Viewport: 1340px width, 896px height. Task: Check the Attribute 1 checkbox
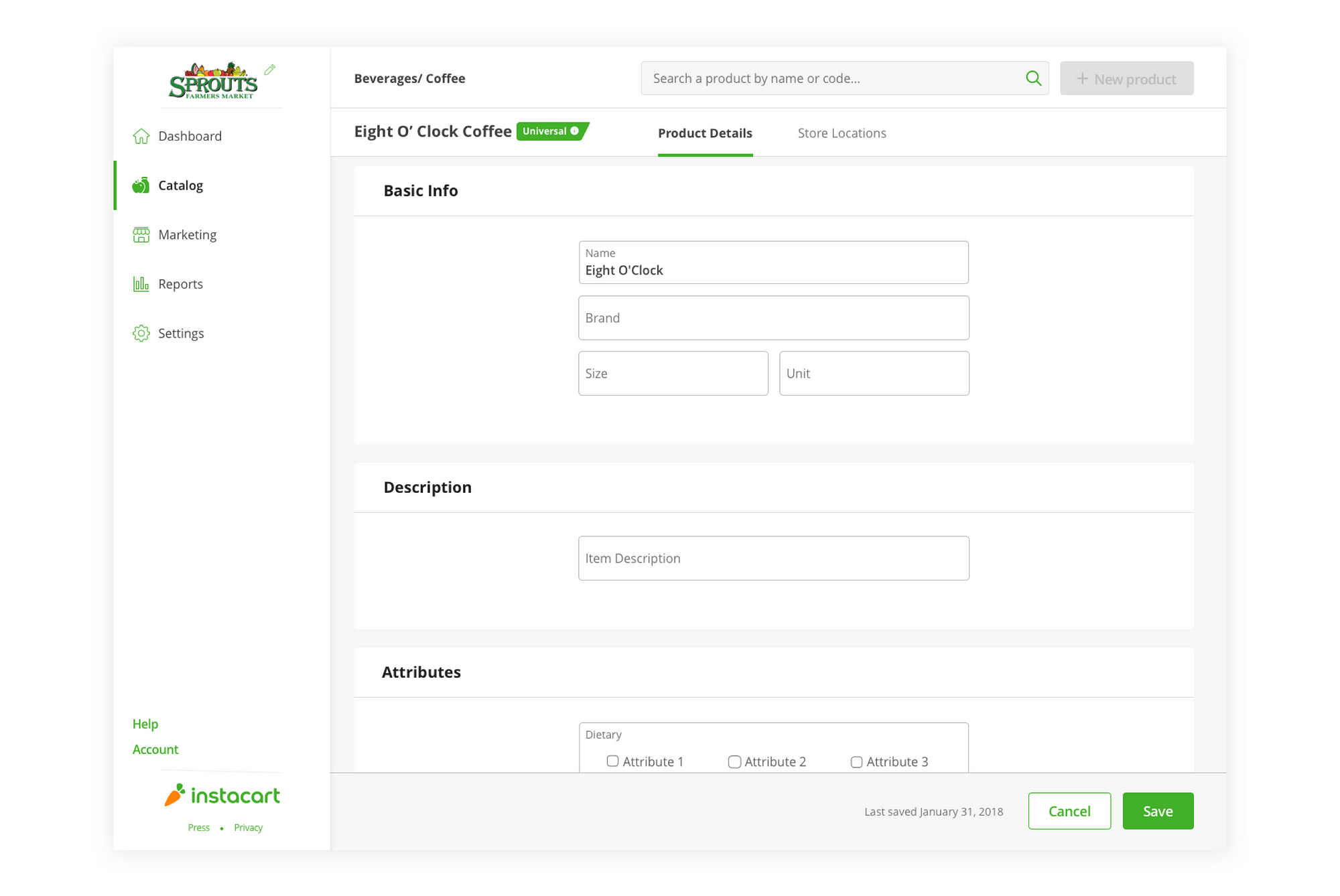click(612, 761)
